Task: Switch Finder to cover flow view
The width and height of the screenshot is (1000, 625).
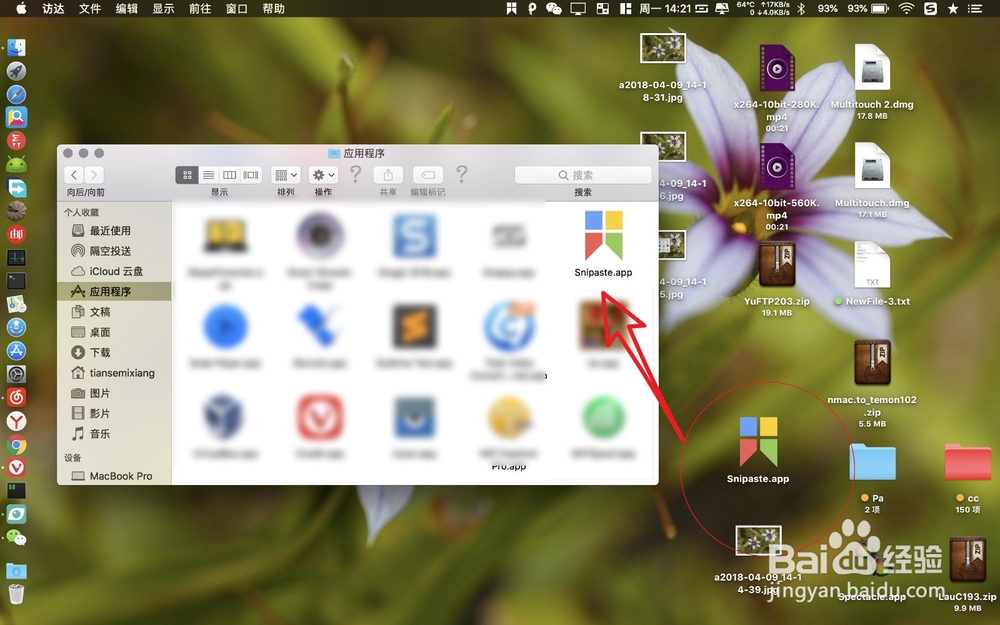Action: coord(251,175)
